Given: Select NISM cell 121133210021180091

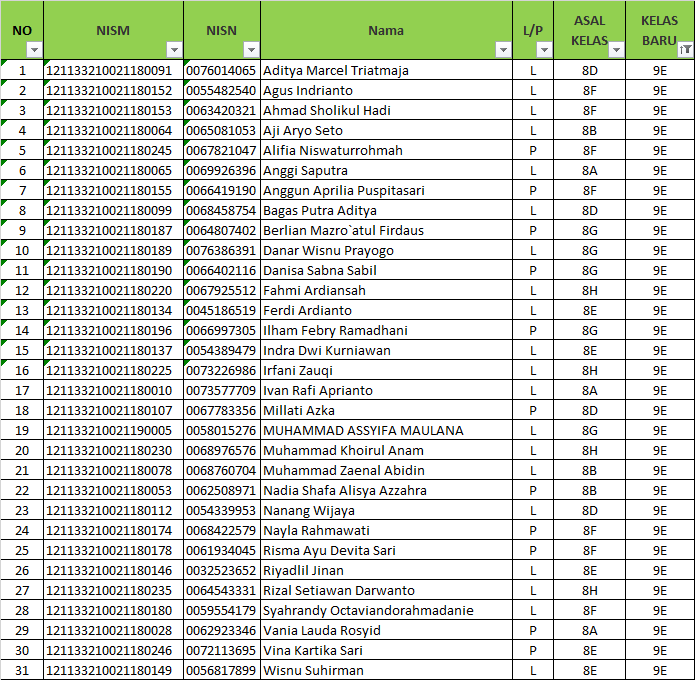Looking at the screenshot, I should (x=113, y=70).
